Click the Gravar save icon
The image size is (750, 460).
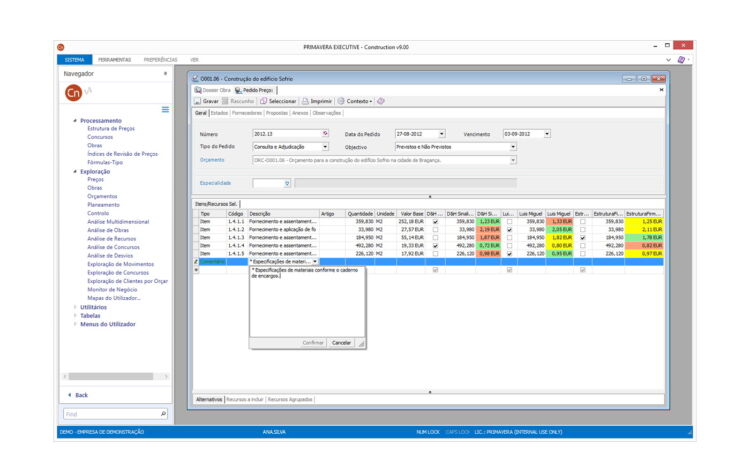197,101
